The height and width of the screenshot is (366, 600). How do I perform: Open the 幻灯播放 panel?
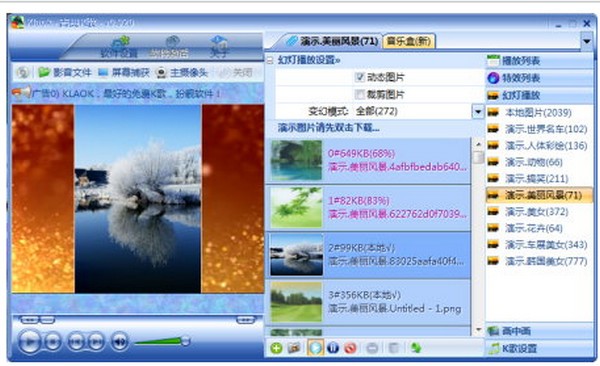540,95
